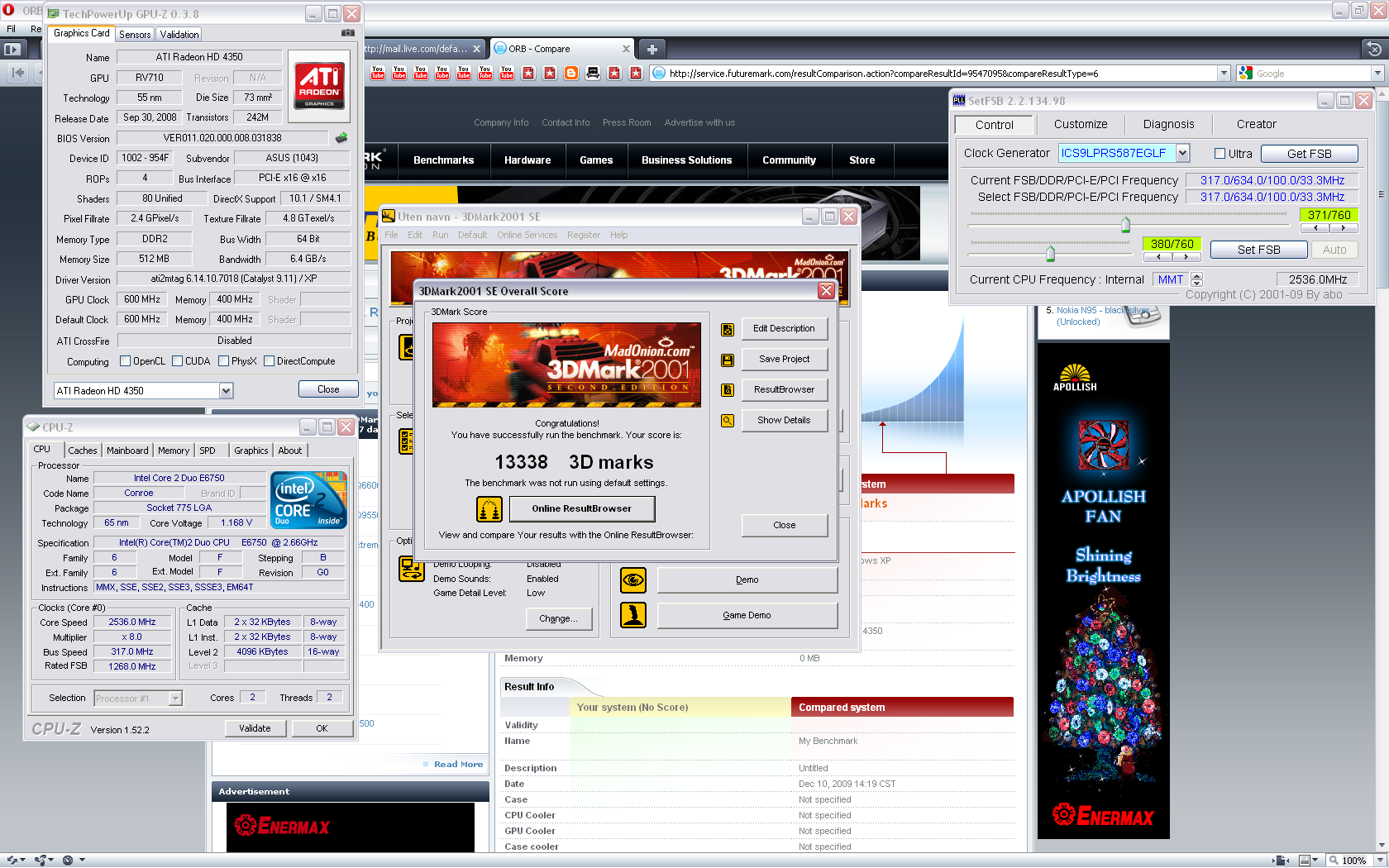Click the Save Project floppy icon
Image resolution: width=1389 pixels, height=868 pixels.
728,360
